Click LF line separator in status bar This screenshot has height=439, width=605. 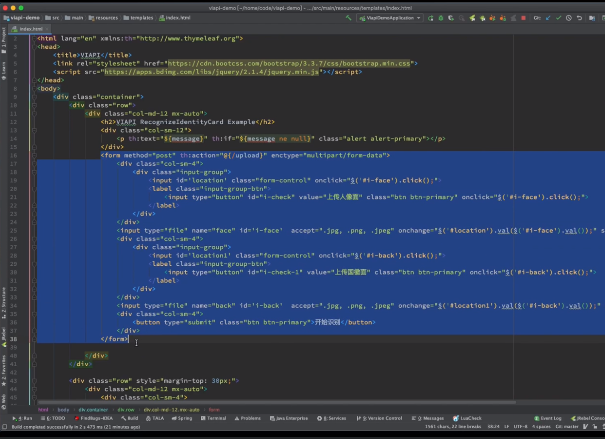click(507, 427)
